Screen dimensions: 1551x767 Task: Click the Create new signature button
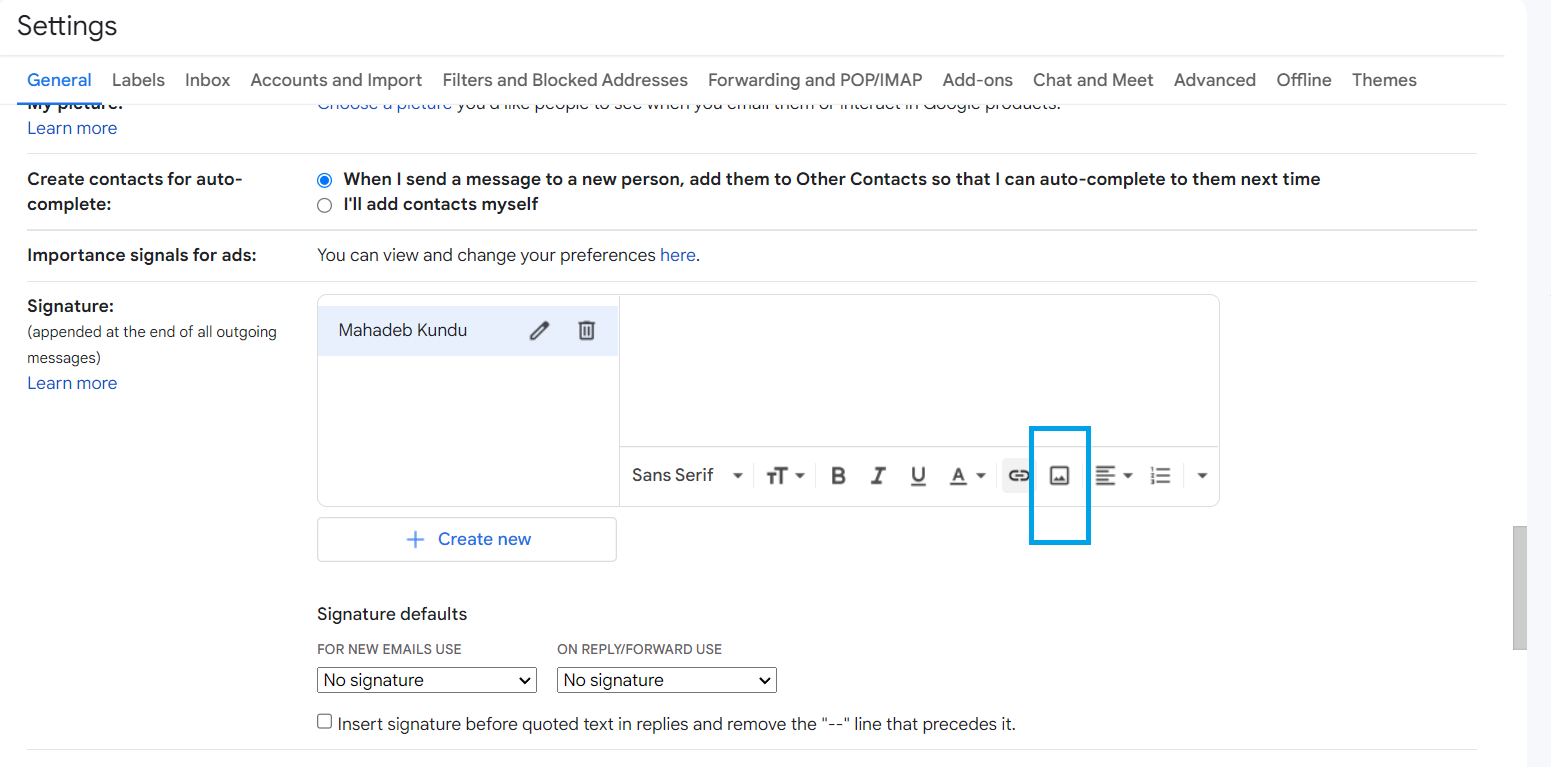(467, 539)
